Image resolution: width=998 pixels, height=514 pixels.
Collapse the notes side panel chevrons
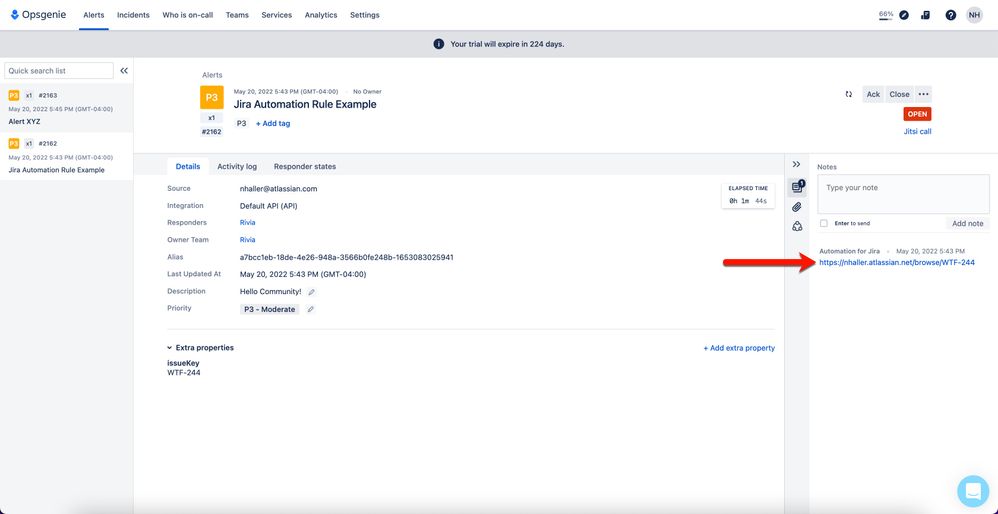796,164
